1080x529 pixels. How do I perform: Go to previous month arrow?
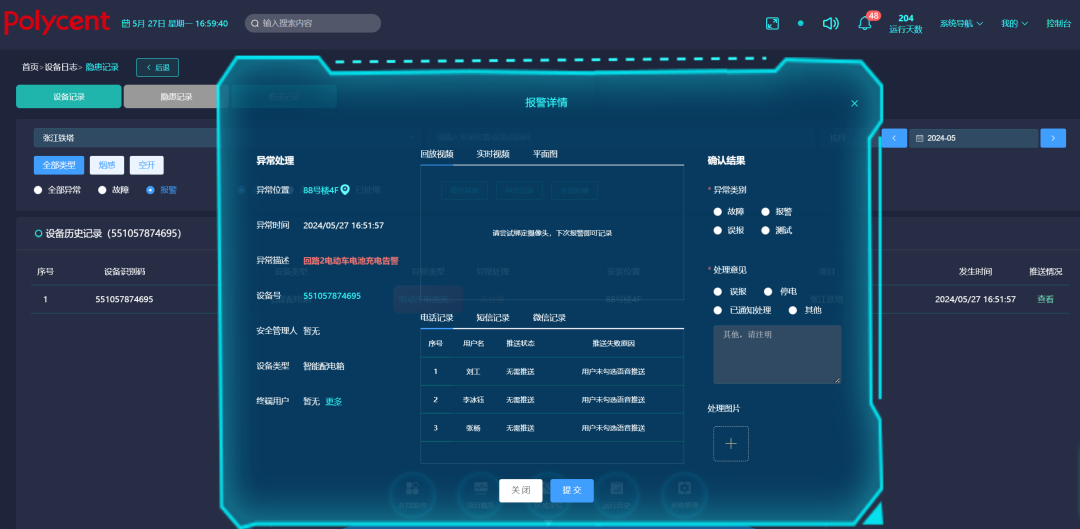pos(894,138)
